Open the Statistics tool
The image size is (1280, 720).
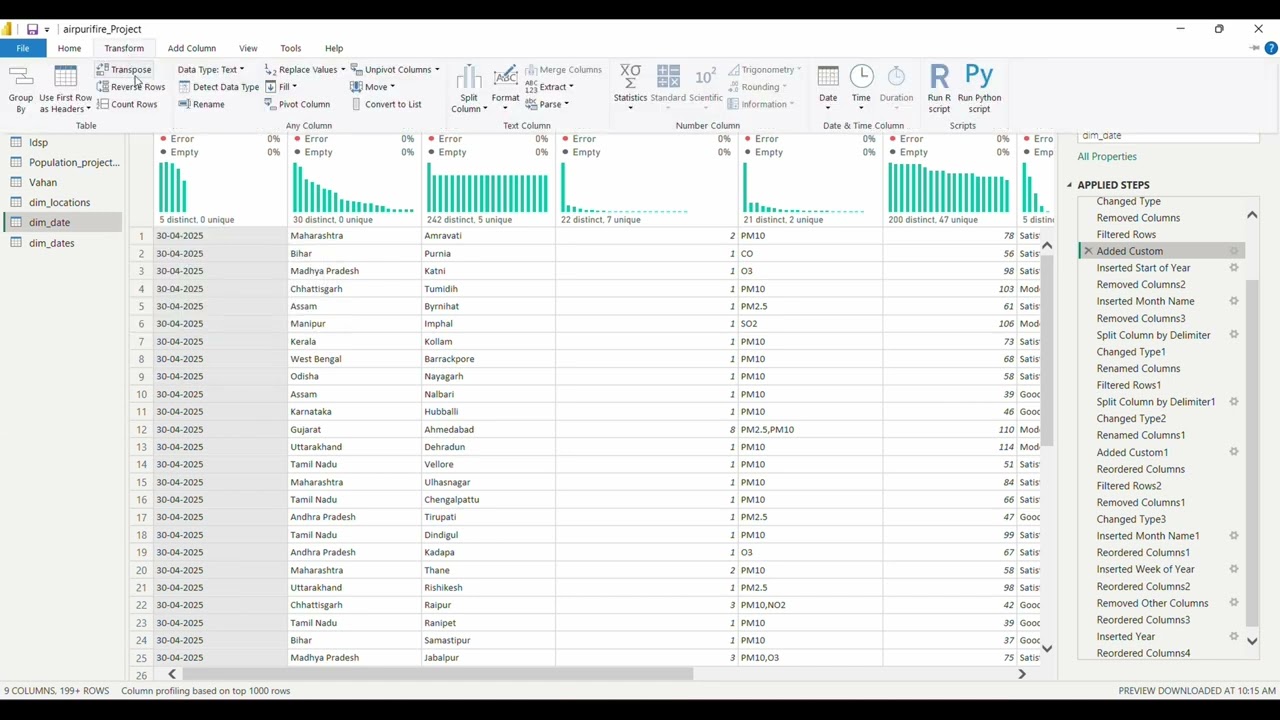point(630,86)
